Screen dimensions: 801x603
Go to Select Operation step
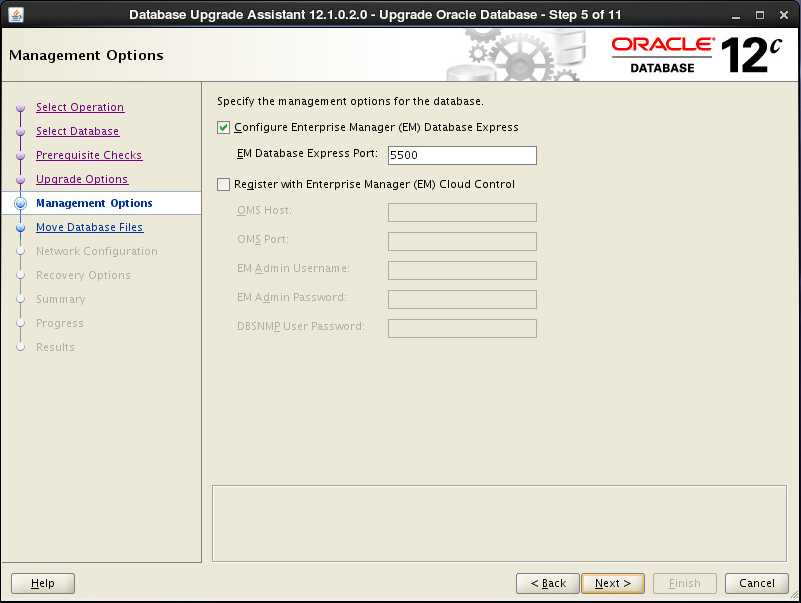80,107
